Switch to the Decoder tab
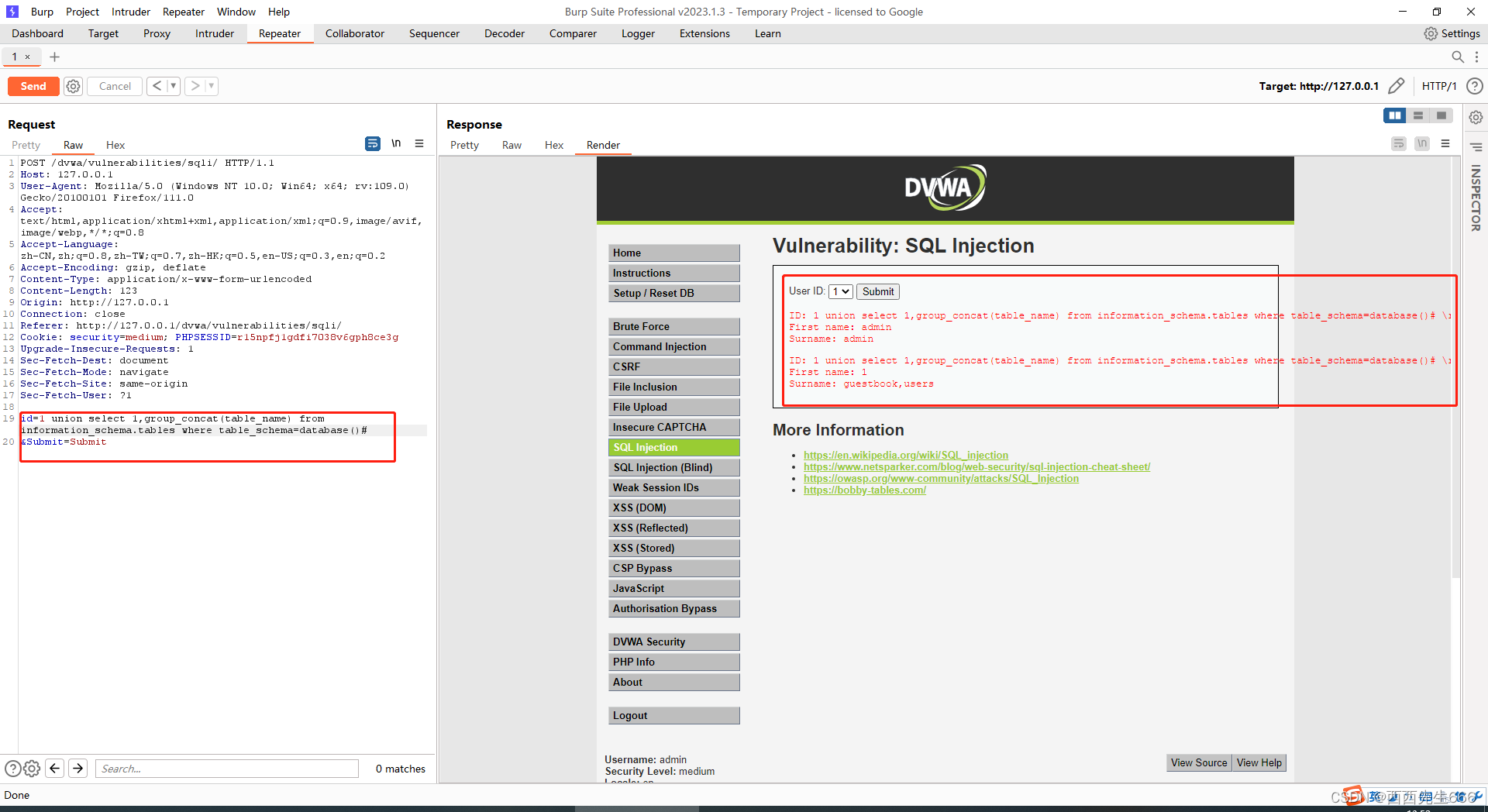This screenshot has width=1488, height=812. (505, 33)
